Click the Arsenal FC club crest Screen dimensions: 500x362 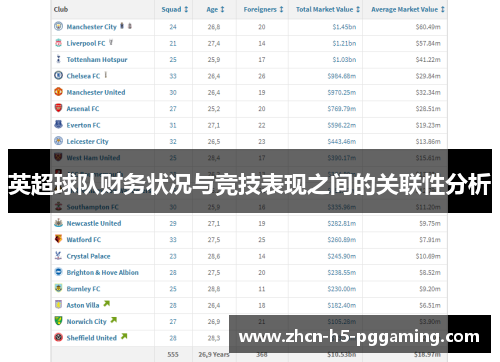[58, 108]
